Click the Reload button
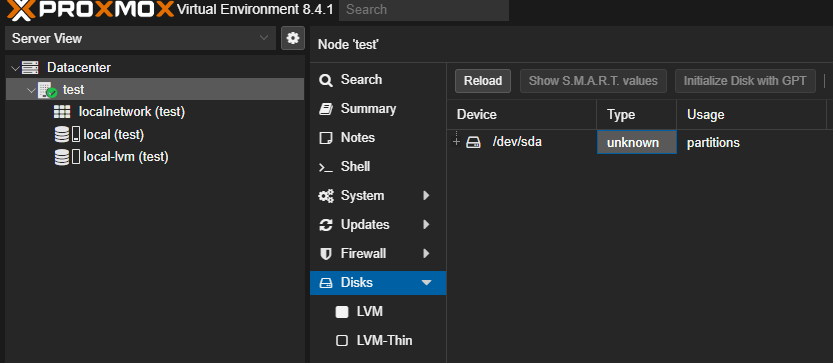The image size is (833, 363). [483, 81]
